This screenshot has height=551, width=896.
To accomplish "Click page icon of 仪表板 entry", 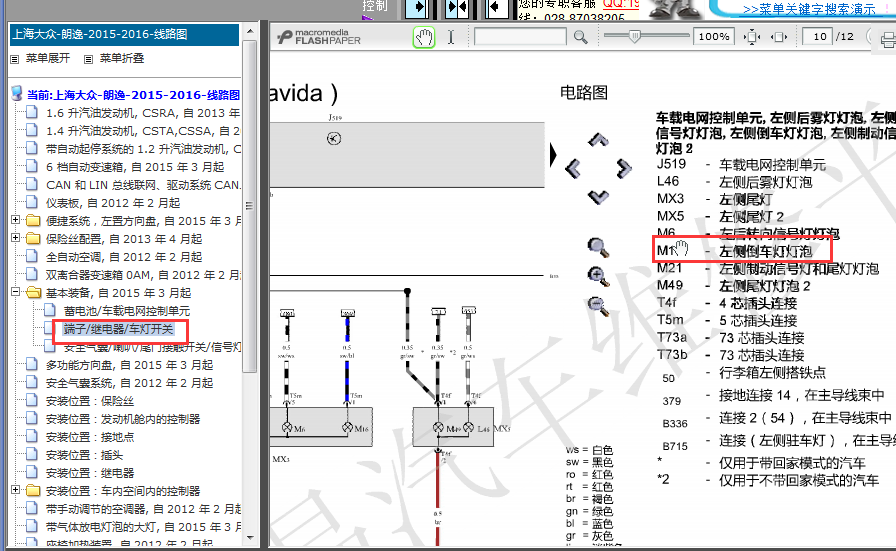I will click(x=32, y=202).
